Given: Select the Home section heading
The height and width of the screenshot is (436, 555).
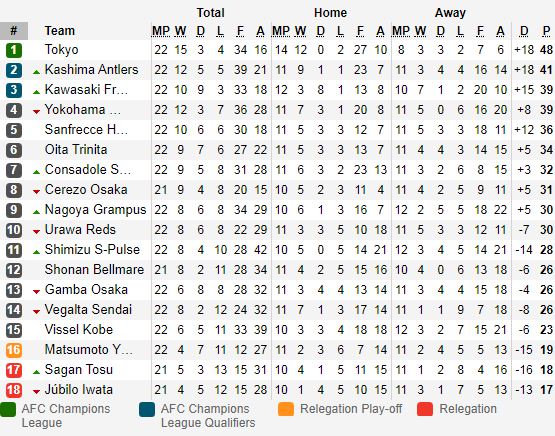Looking at the screenshot, I should [330, 13].
